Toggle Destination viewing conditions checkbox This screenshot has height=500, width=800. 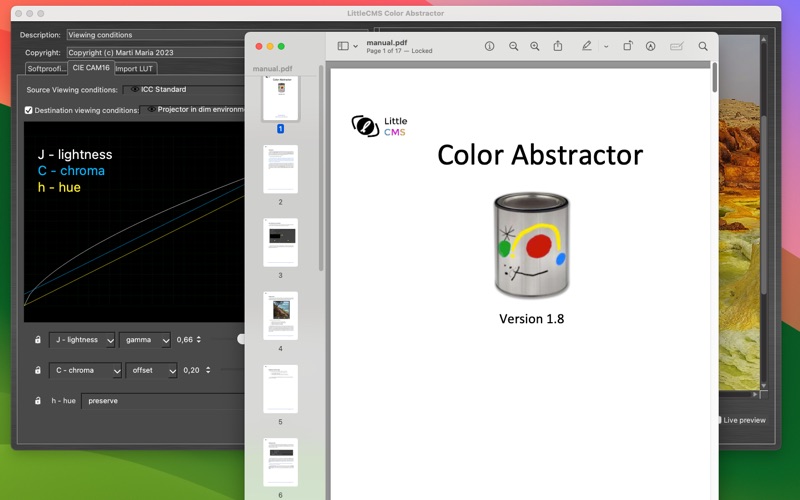point(29,110)
